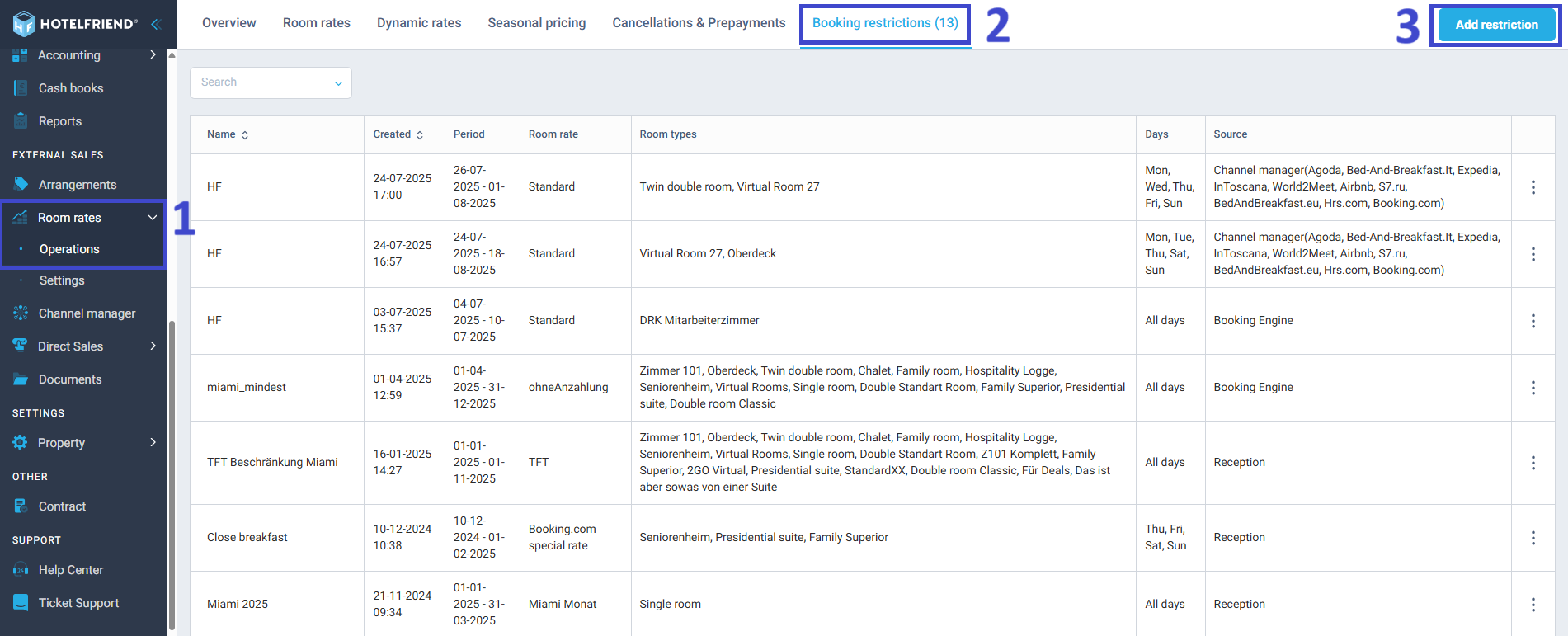Viewport: 1568px width, 636px height.
Task: Go to Channel manager page
Action: tap(87, 313)
